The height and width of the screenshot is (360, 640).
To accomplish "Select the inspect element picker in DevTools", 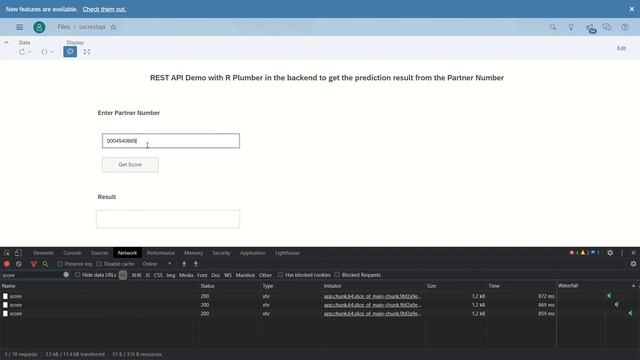I will click(7, 253).
